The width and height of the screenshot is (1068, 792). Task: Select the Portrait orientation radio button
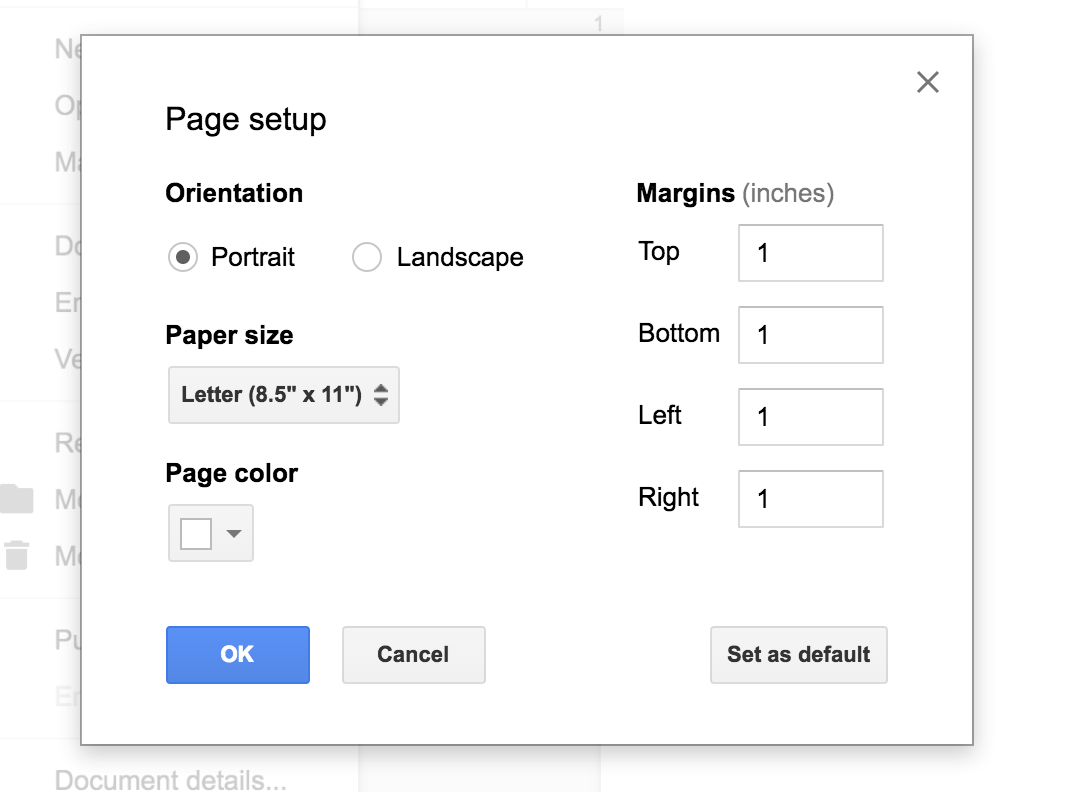(183, 258)
